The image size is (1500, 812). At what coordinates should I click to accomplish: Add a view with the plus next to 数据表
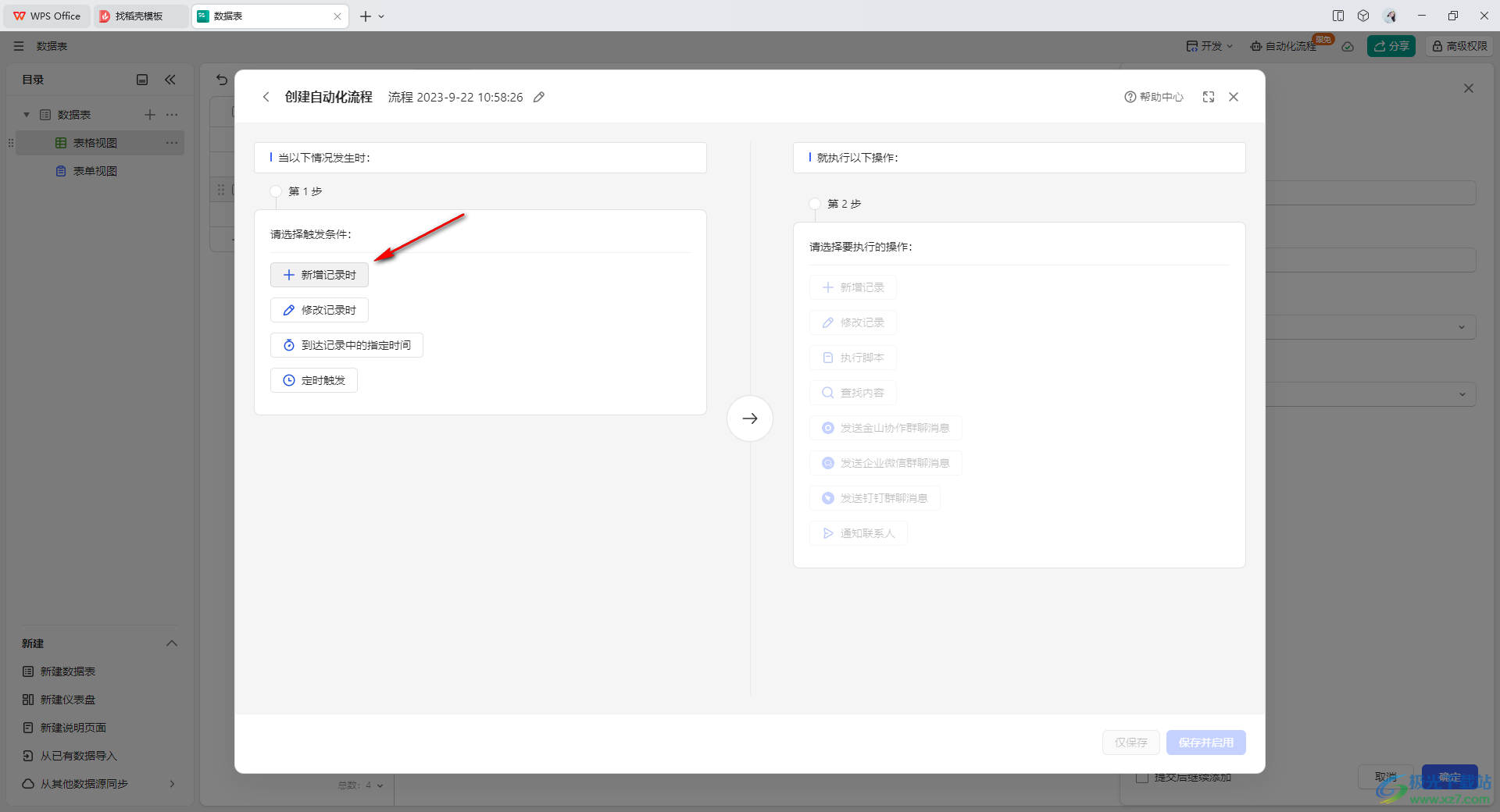click(x=150, y=115)
